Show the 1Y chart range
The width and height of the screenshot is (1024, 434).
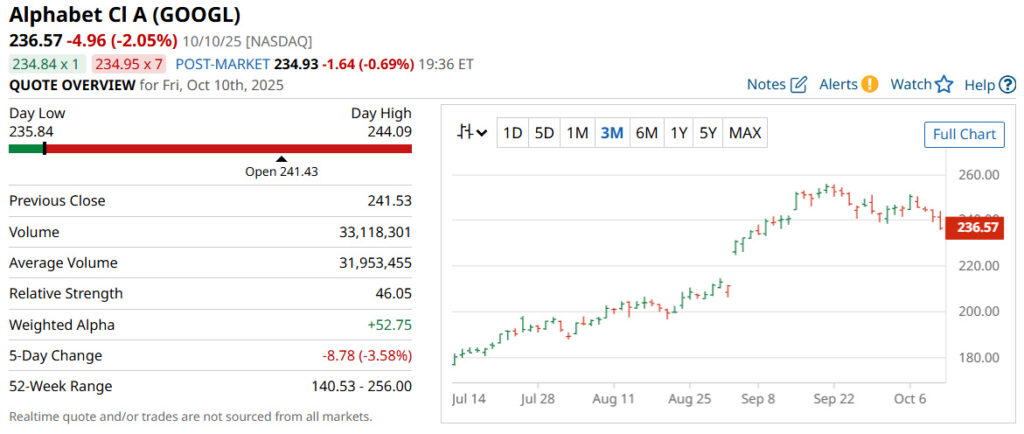pyautogui.click(x=679, y=133)
